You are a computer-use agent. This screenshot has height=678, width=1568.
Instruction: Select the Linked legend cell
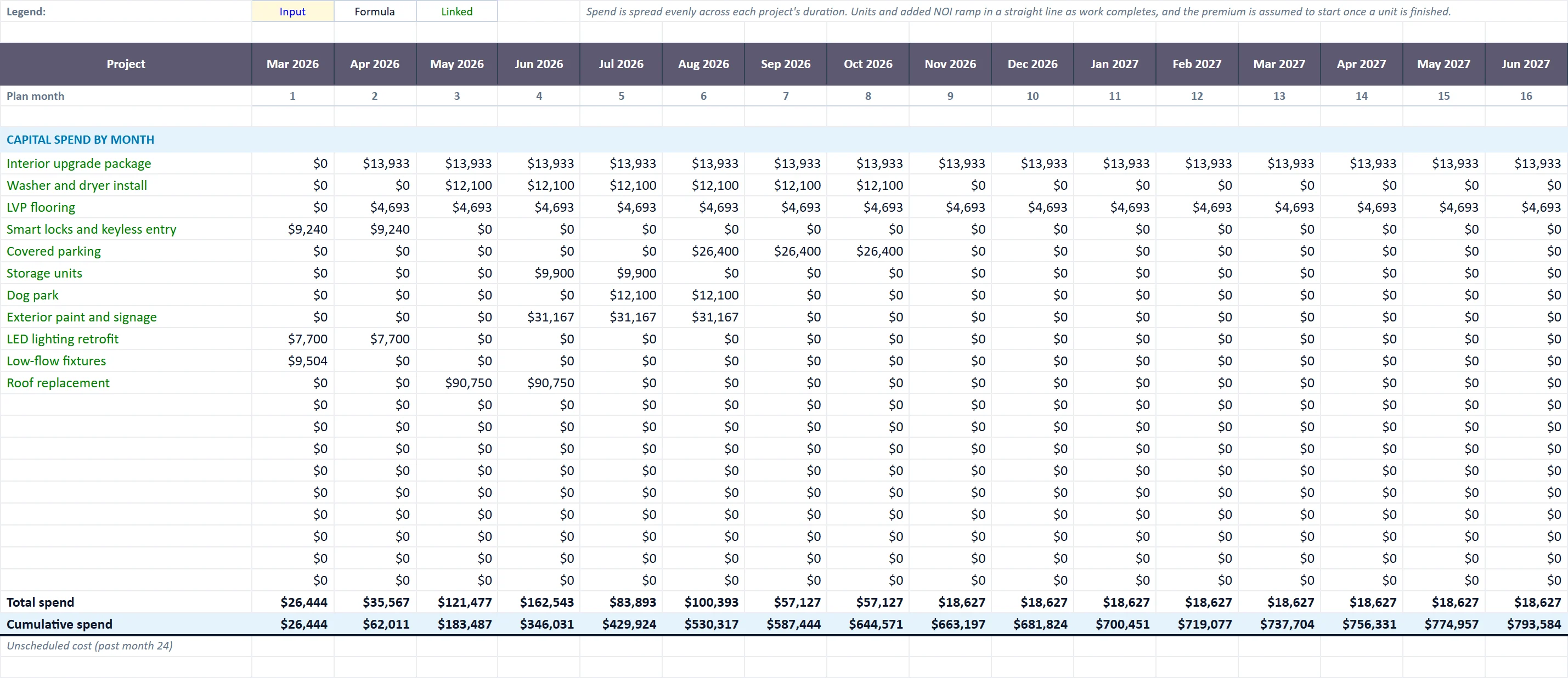pos(457,12)
